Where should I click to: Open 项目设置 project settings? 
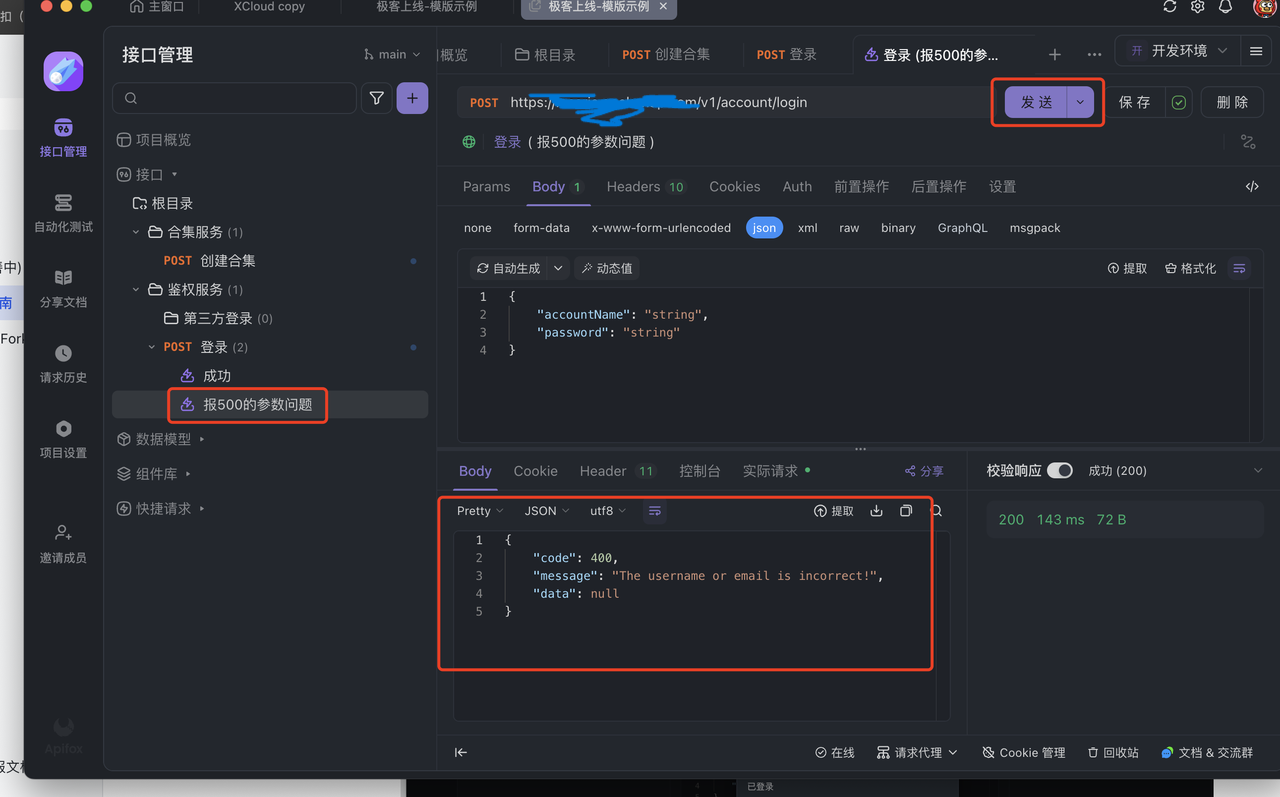[63, 438]
